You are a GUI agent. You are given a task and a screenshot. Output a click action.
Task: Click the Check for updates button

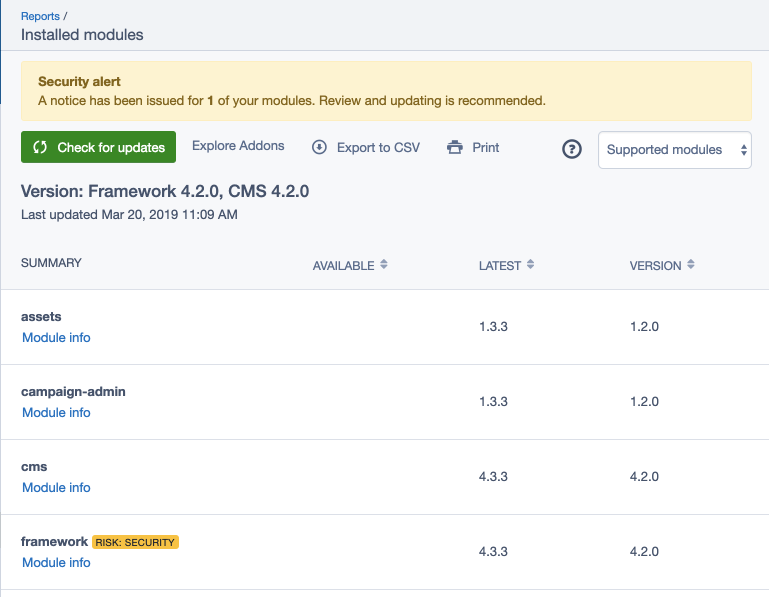click(98, 147)
